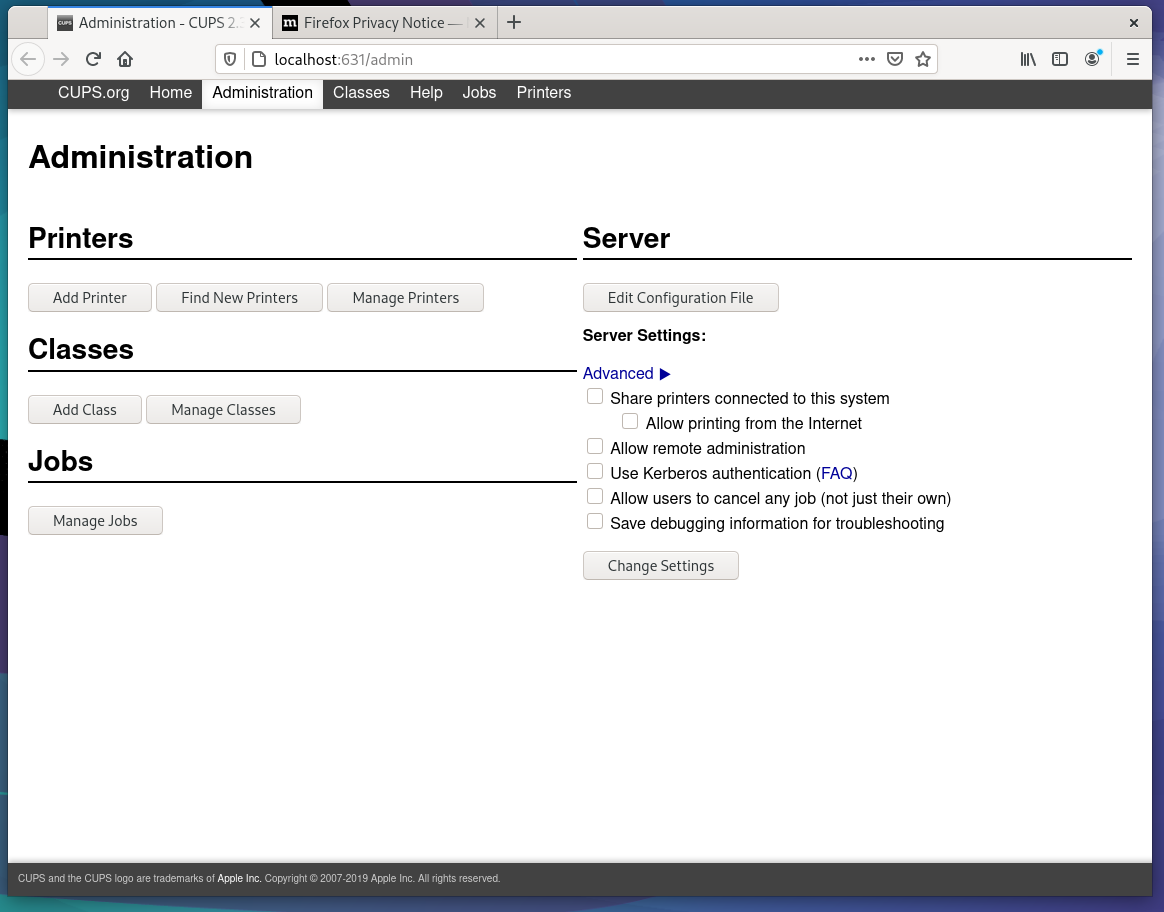Open page actions three-dot menu
Viewport: 1164px width, 912px height.
(x=866, y=59)
